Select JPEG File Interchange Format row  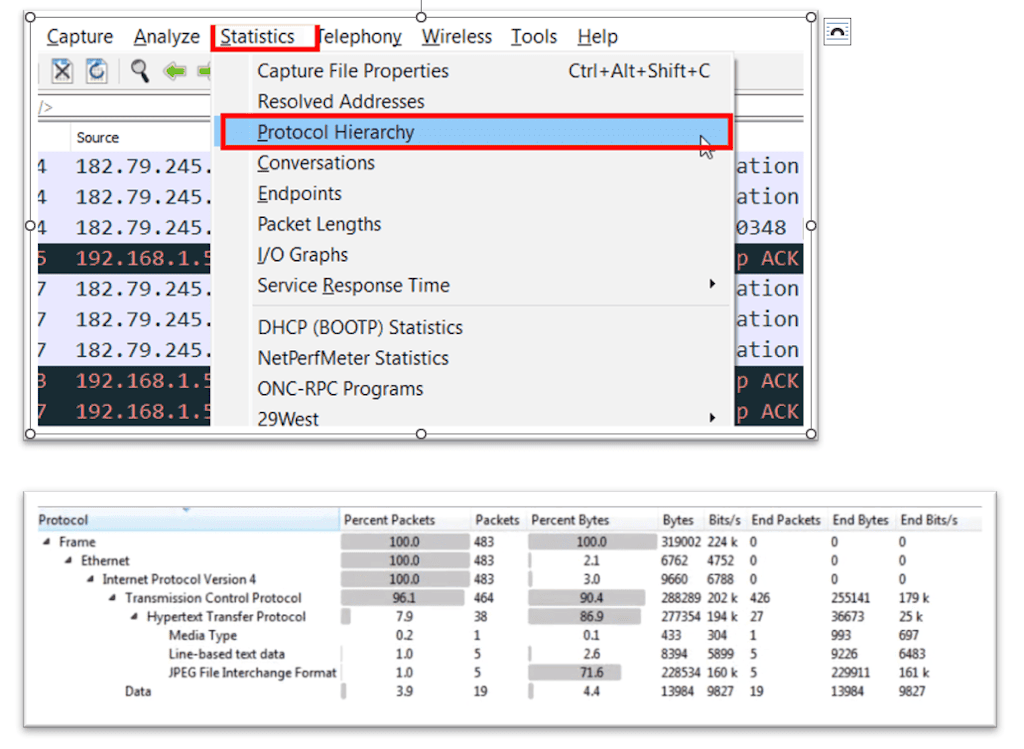pyautogui.click(x=509, y=673)
